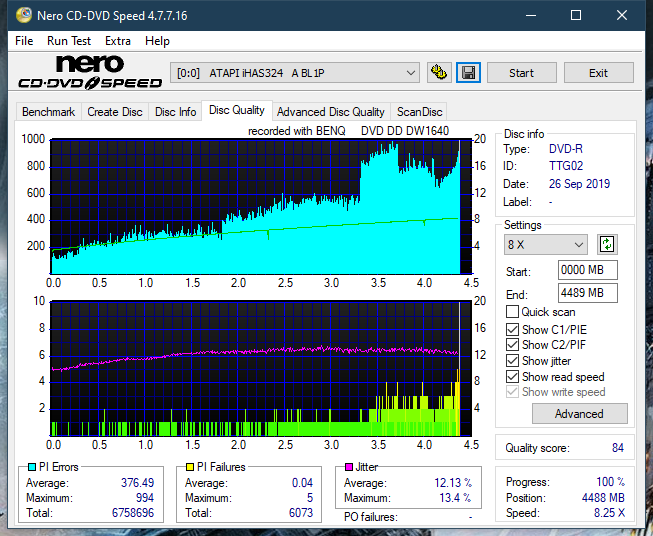653x536 pixels.
Task: Open the Advanced settings button
Action: pyautogui.click(x=579, y=414)
